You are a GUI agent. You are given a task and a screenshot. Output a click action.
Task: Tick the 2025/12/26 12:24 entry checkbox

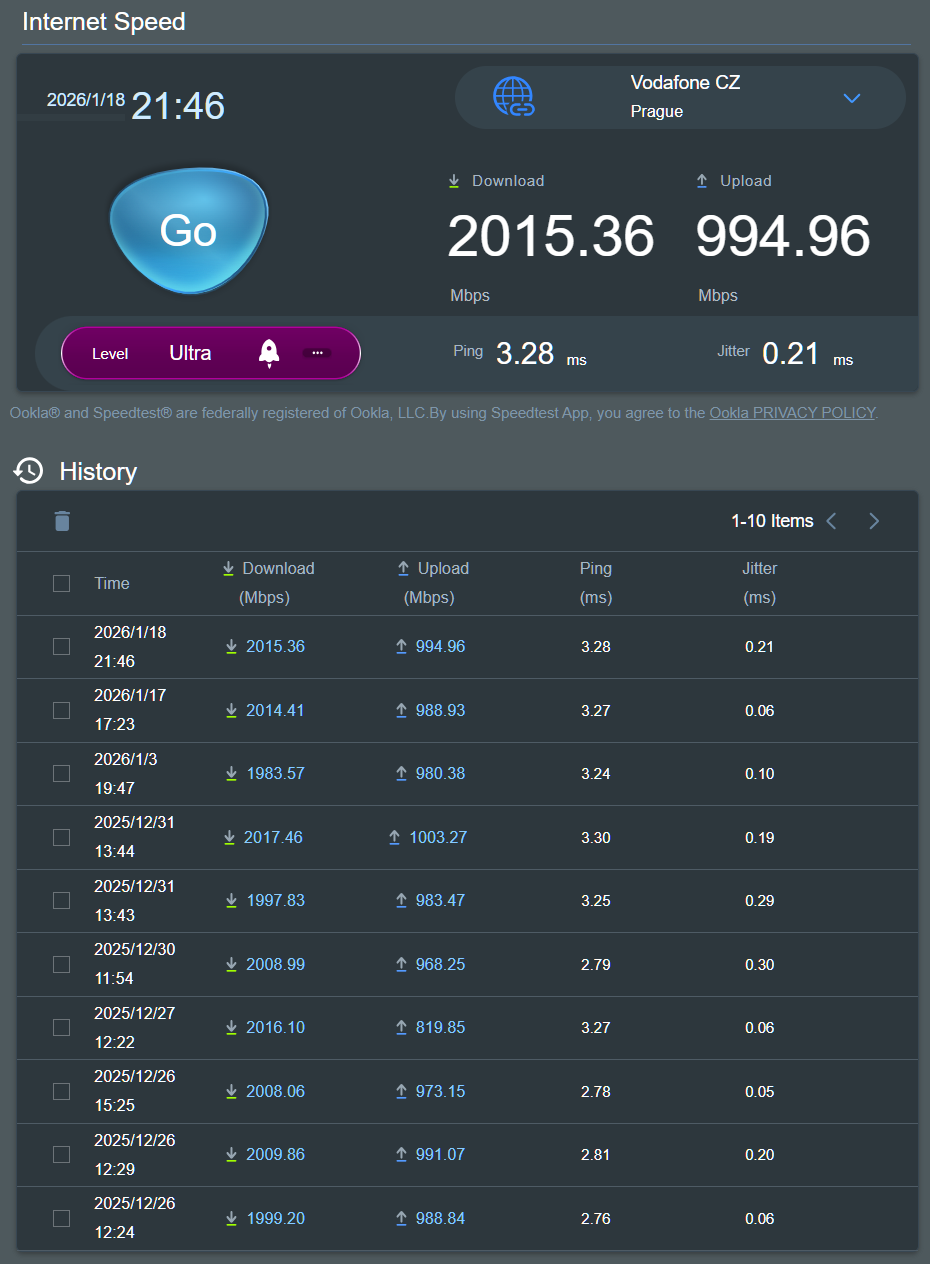coord(61,1218)
